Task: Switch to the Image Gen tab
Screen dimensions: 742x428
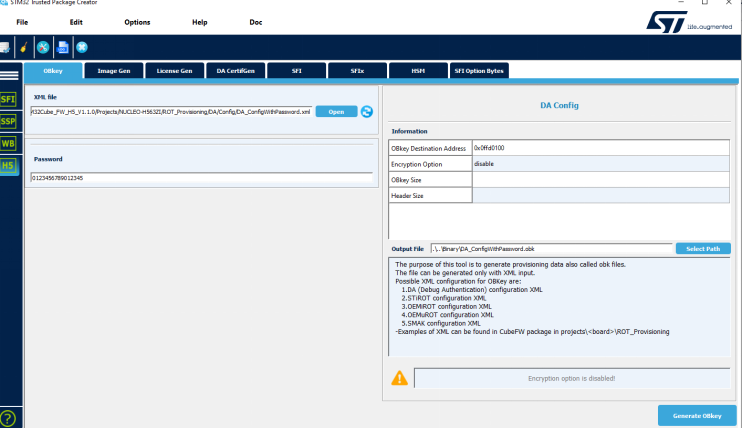Action: pos(114,71)
